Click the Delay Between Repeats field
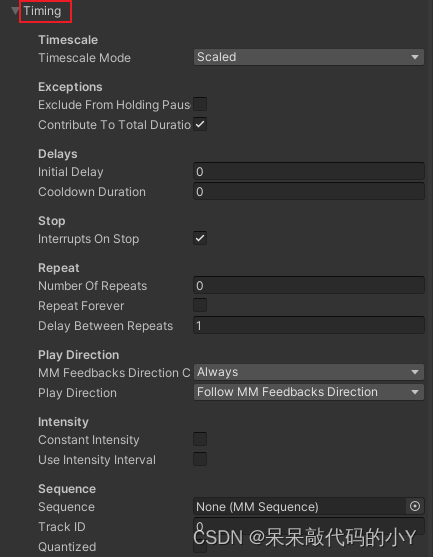 pos(309,325)
